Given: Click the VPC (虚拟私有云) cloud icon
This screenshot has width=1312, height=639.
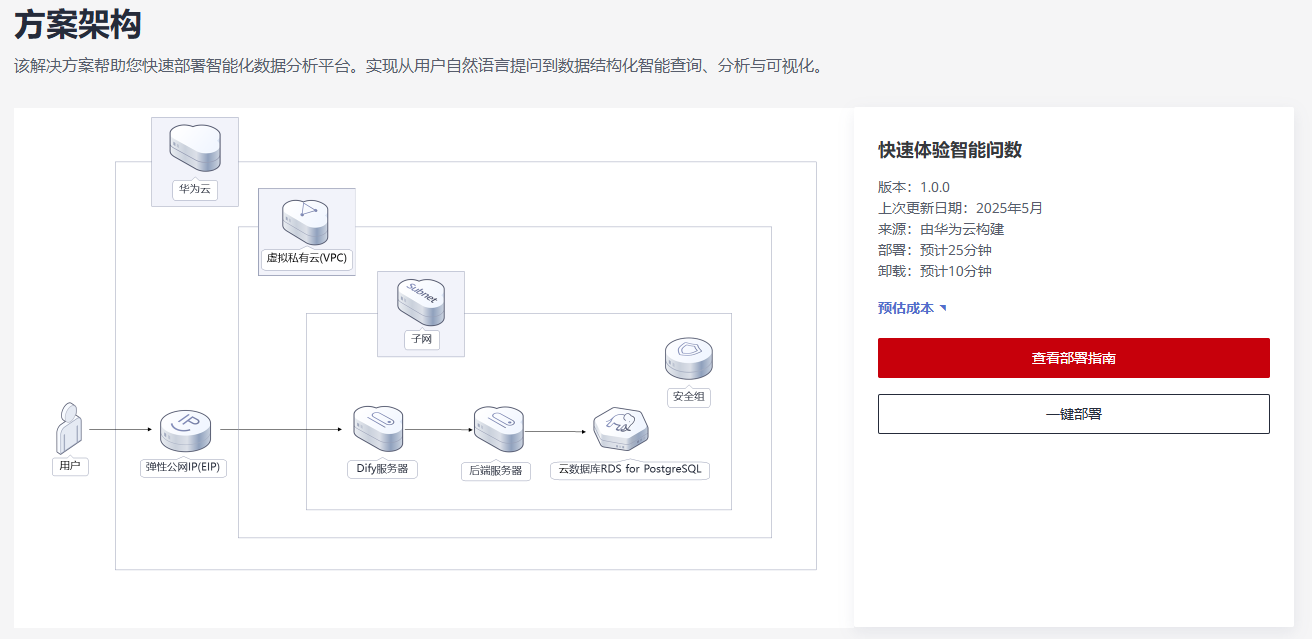Looking at the screenshot, I should [305, 222].
